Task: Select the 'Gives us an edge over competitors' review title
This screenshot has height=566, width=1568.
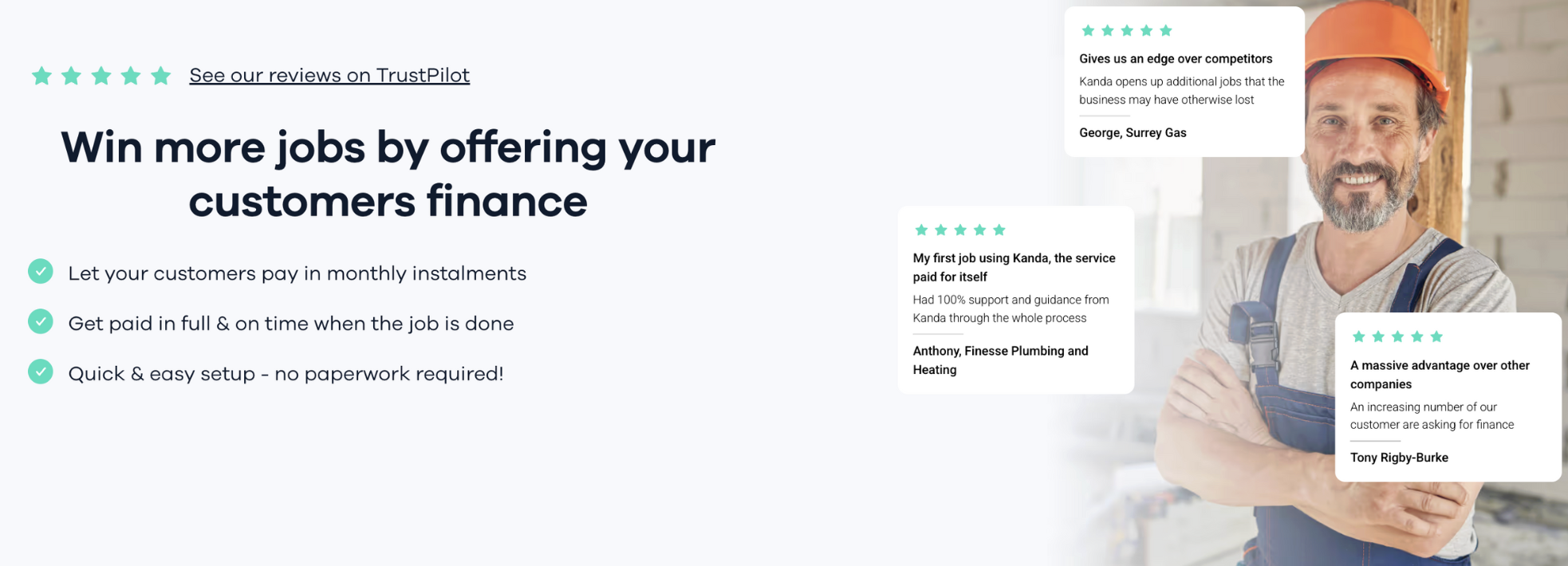Action: coord(1176,59)
